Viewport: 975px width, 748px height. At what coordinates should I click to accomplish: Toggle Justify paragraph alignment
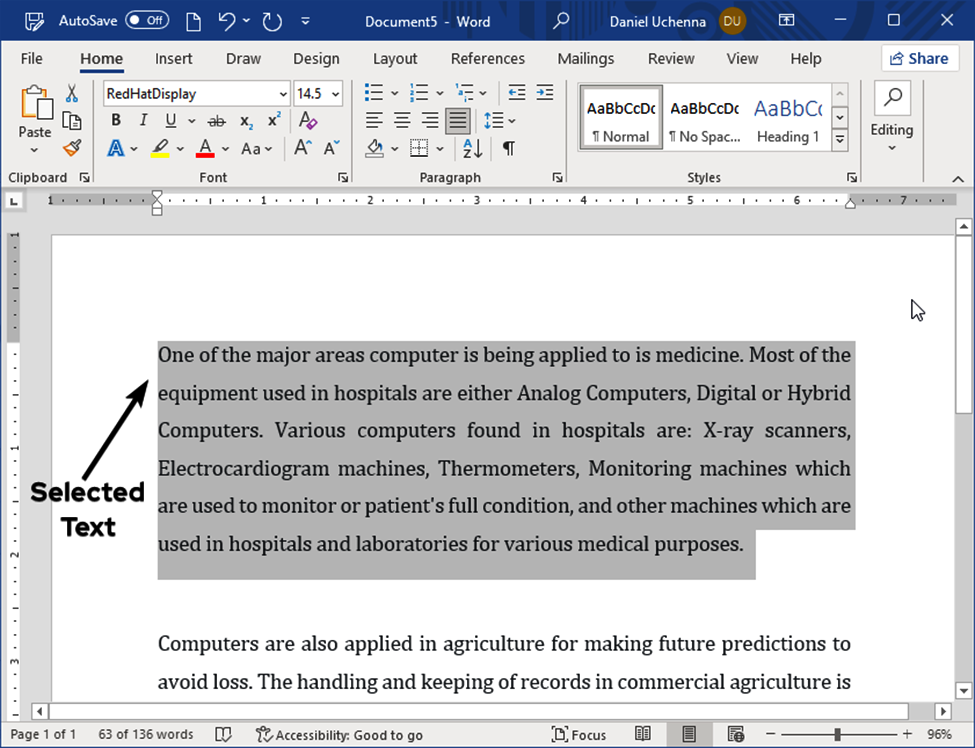pyautogui.click(x=458, y=121)
